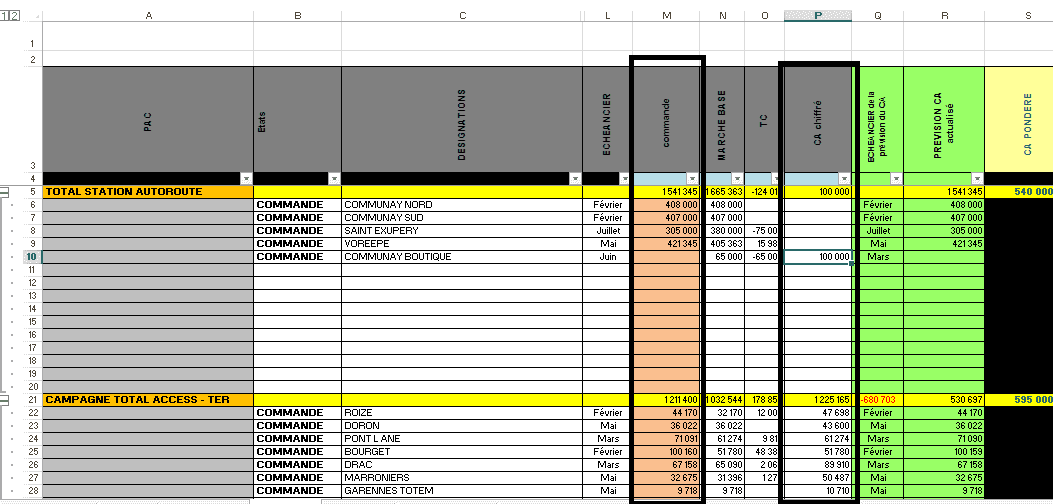Select column S header
The width and height of the screenshot is (1053, 504).
(1019, 16)
